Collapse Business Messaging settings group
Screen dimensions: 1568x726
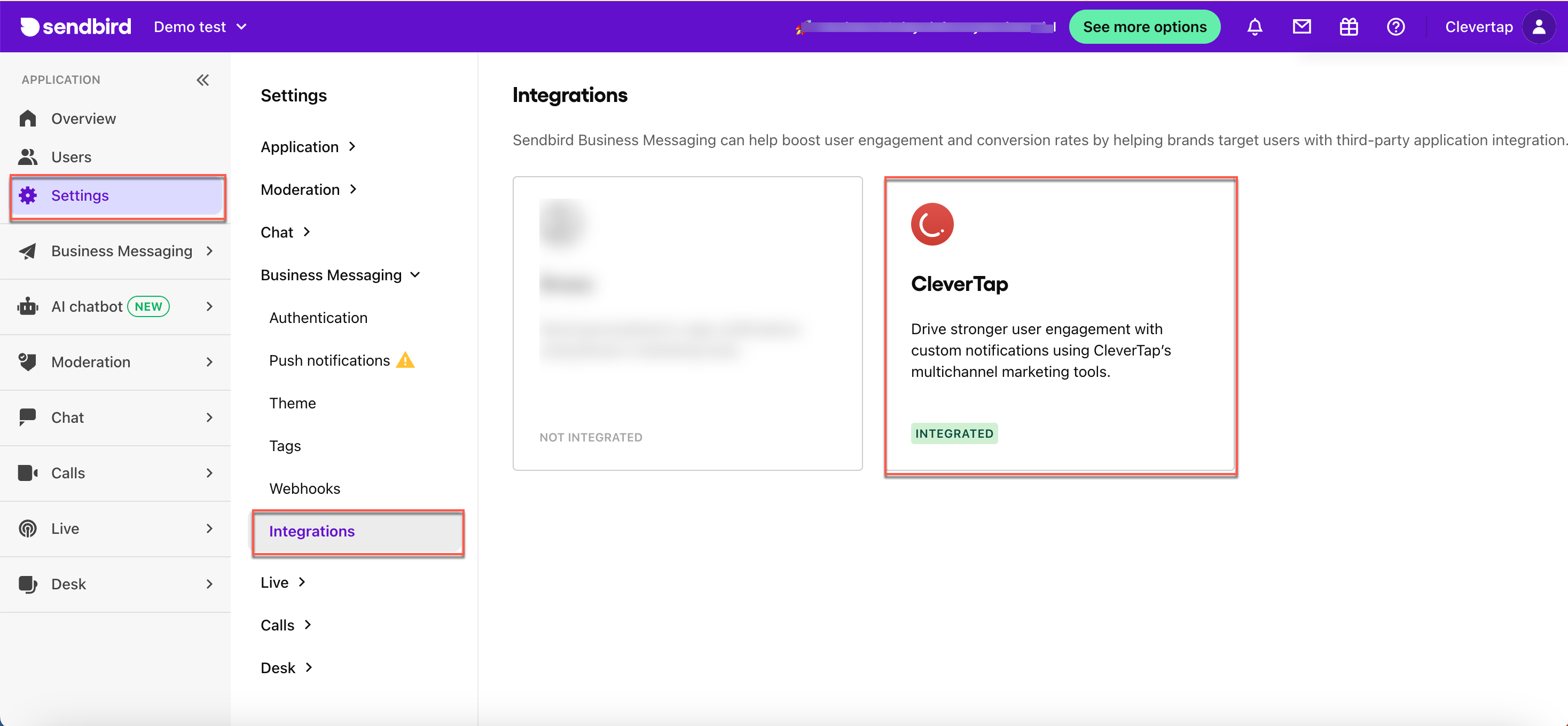(x=340, y=274)
